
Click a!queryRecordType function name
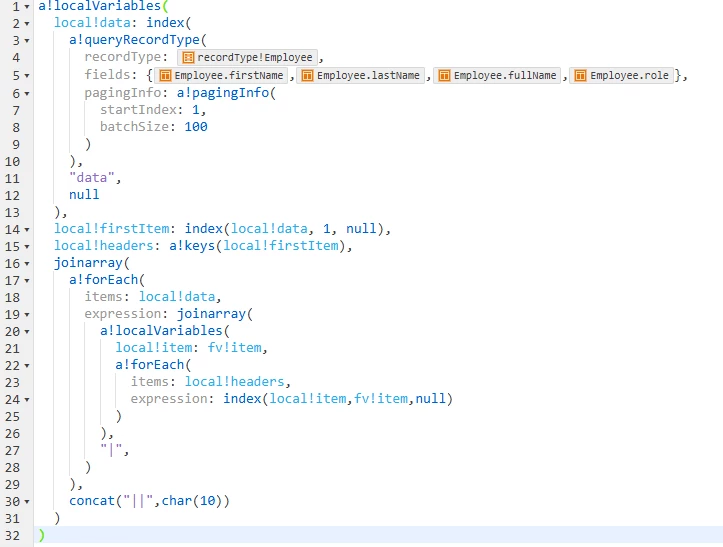134,40
